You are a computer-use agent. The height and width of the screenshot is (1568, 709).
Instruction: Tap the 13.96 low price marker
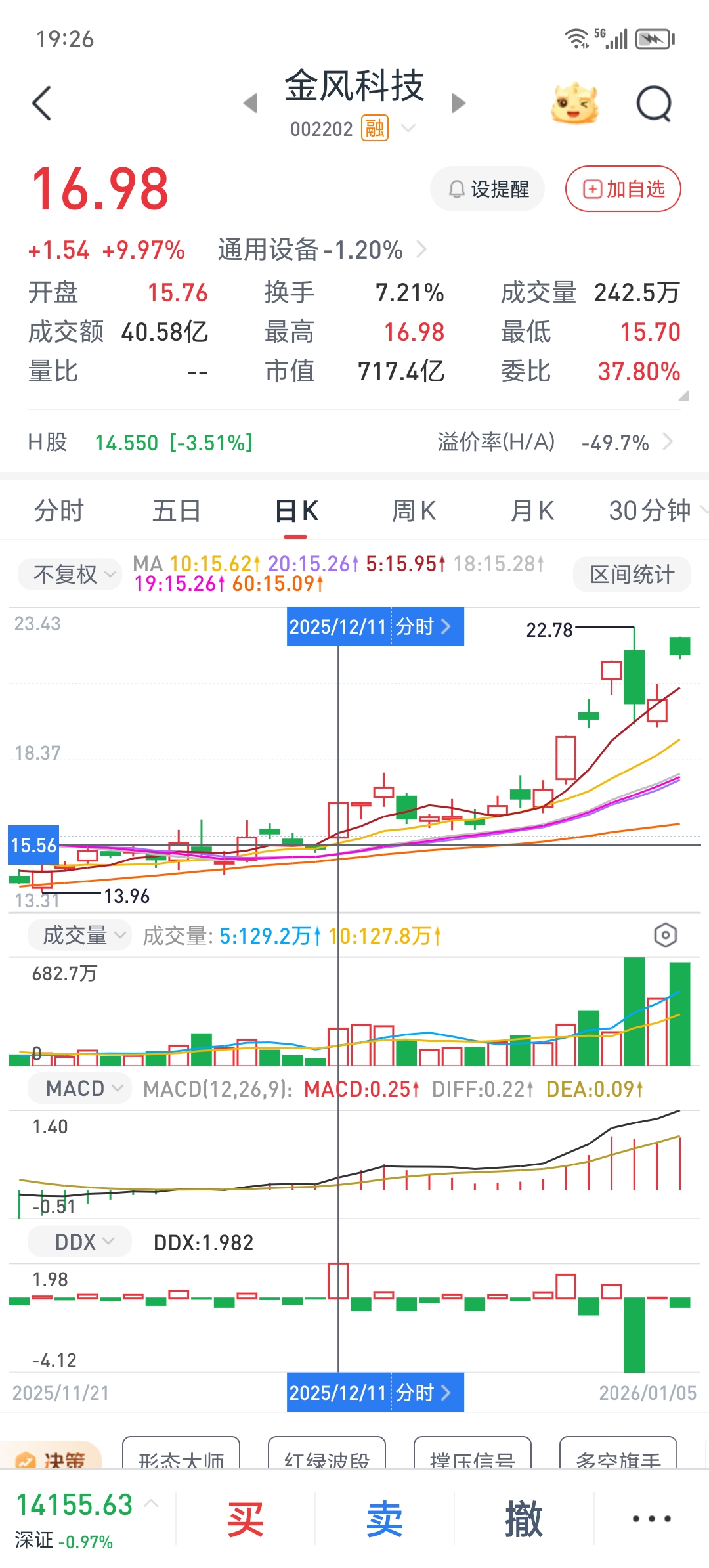[x=127, y=896]
